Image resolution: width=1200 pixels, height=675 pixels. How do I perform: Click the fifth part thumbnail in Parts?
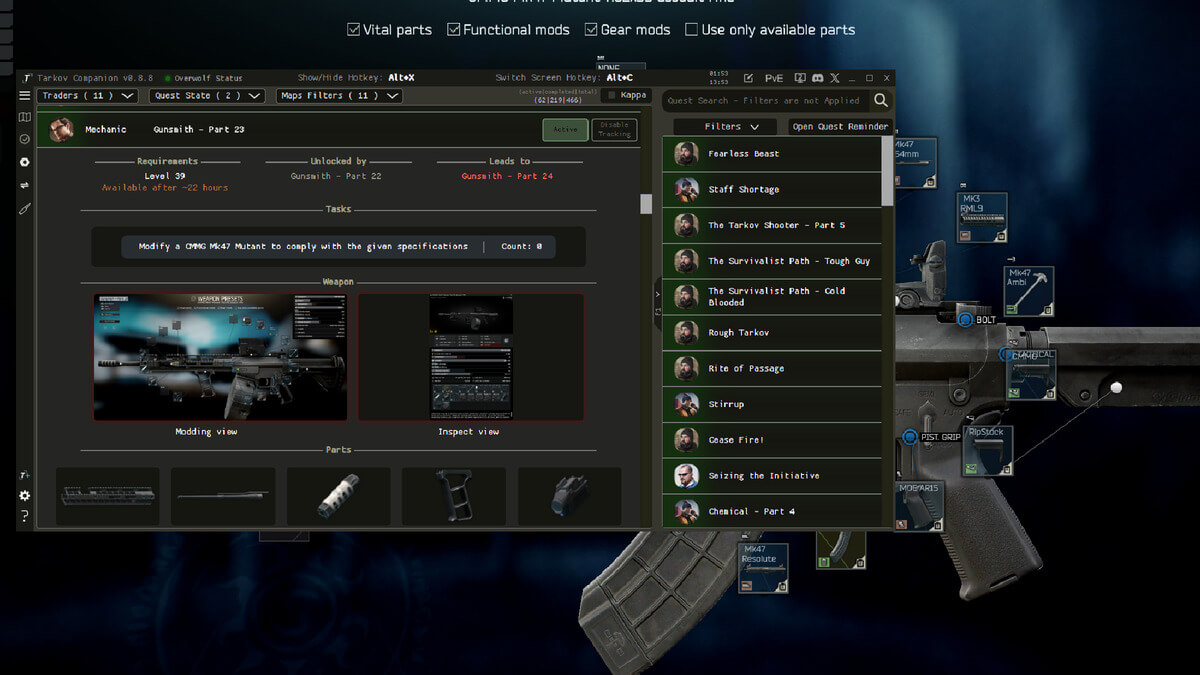(569, 496)
